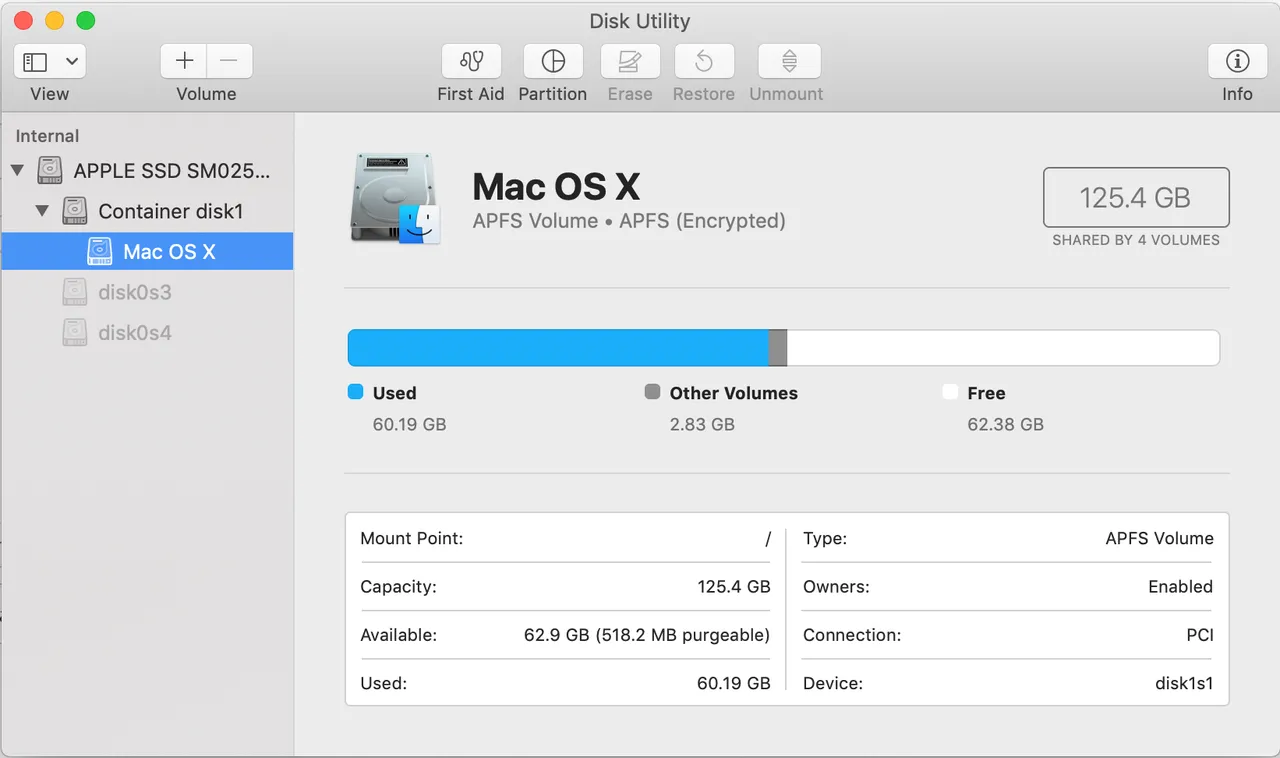Click the APPLE SSD drive icon
This screenshot has height=758, width=1280.
(50, 170)
